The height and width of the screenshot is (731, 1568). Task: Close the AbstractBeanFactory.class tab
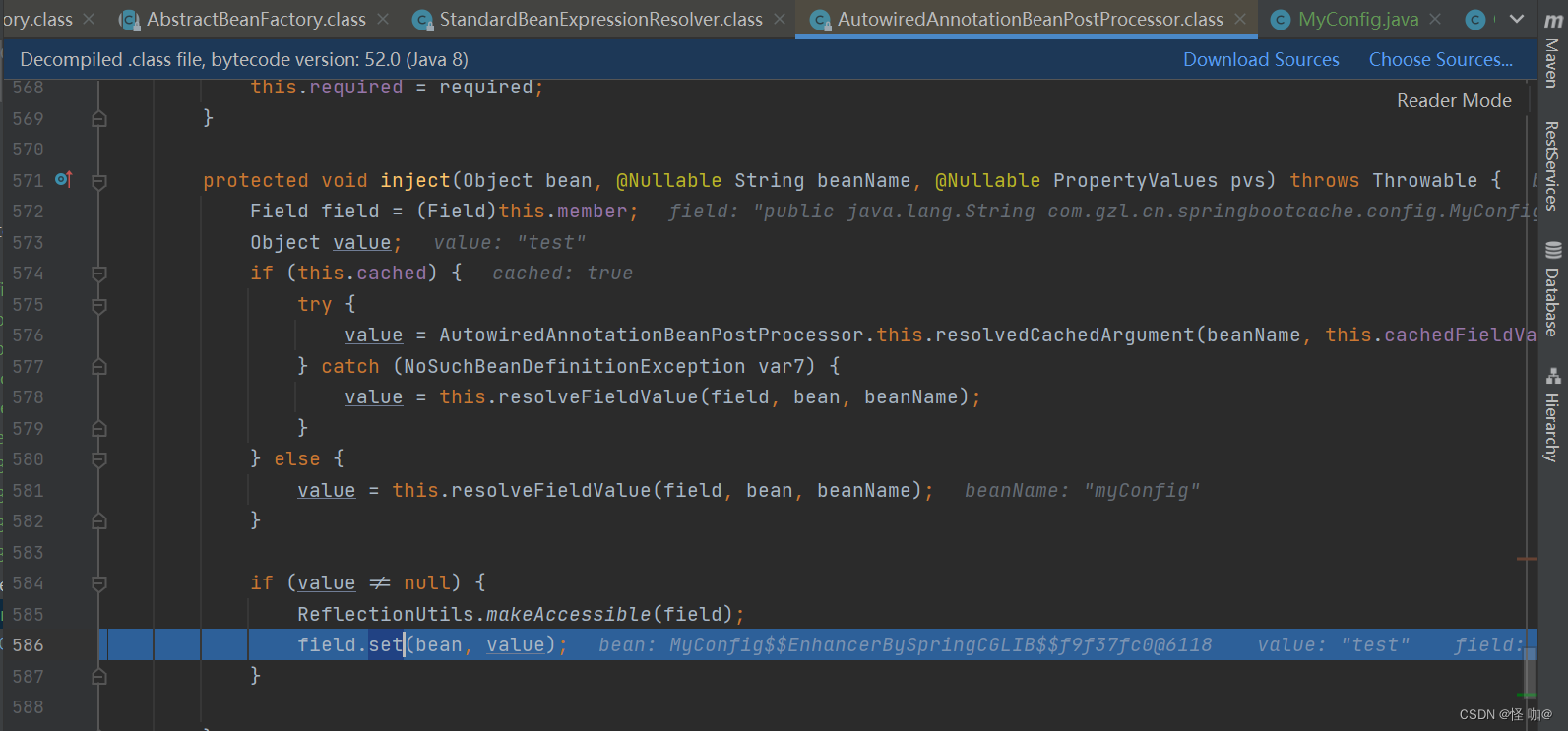point(383,19)
